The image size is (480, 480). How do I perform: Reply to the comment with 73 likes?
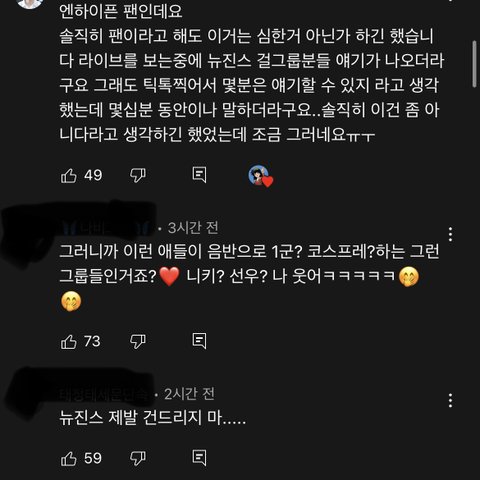(199, 341)
